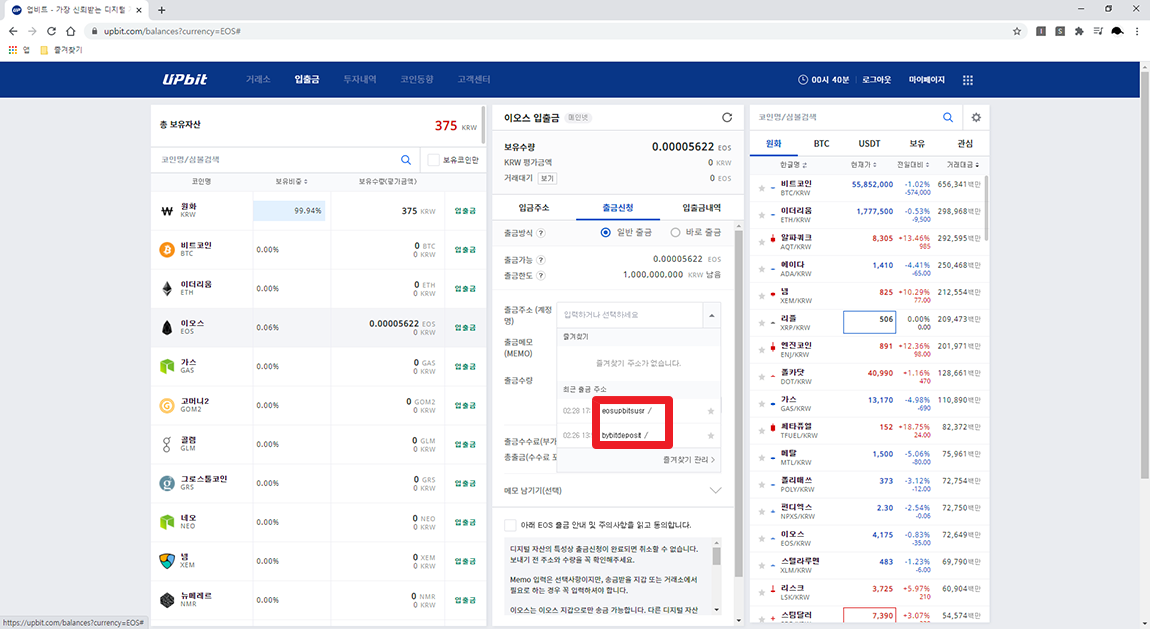Expand 메모 남기기(선택) section
This screenshot has width=1150, height=629.
click(x=715, y=490)
